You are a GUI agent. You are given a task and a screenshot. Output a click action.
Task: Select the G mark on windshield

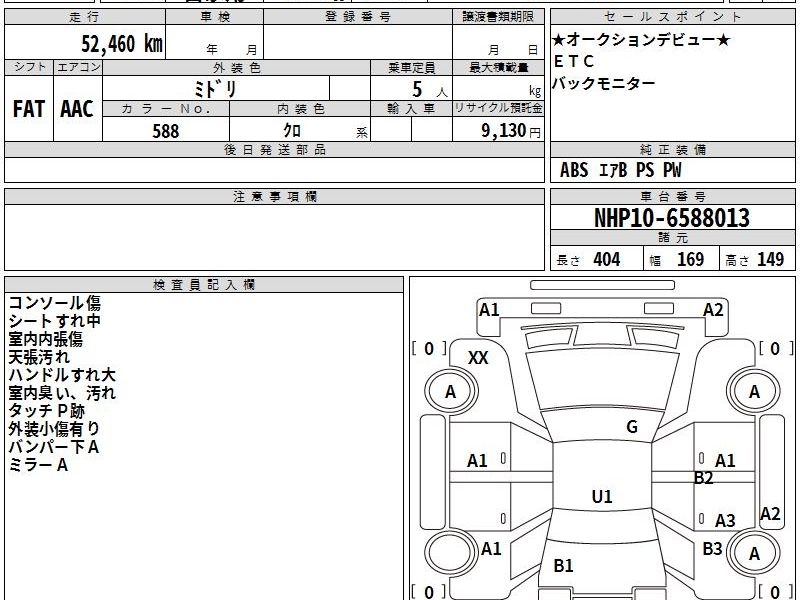632,427
